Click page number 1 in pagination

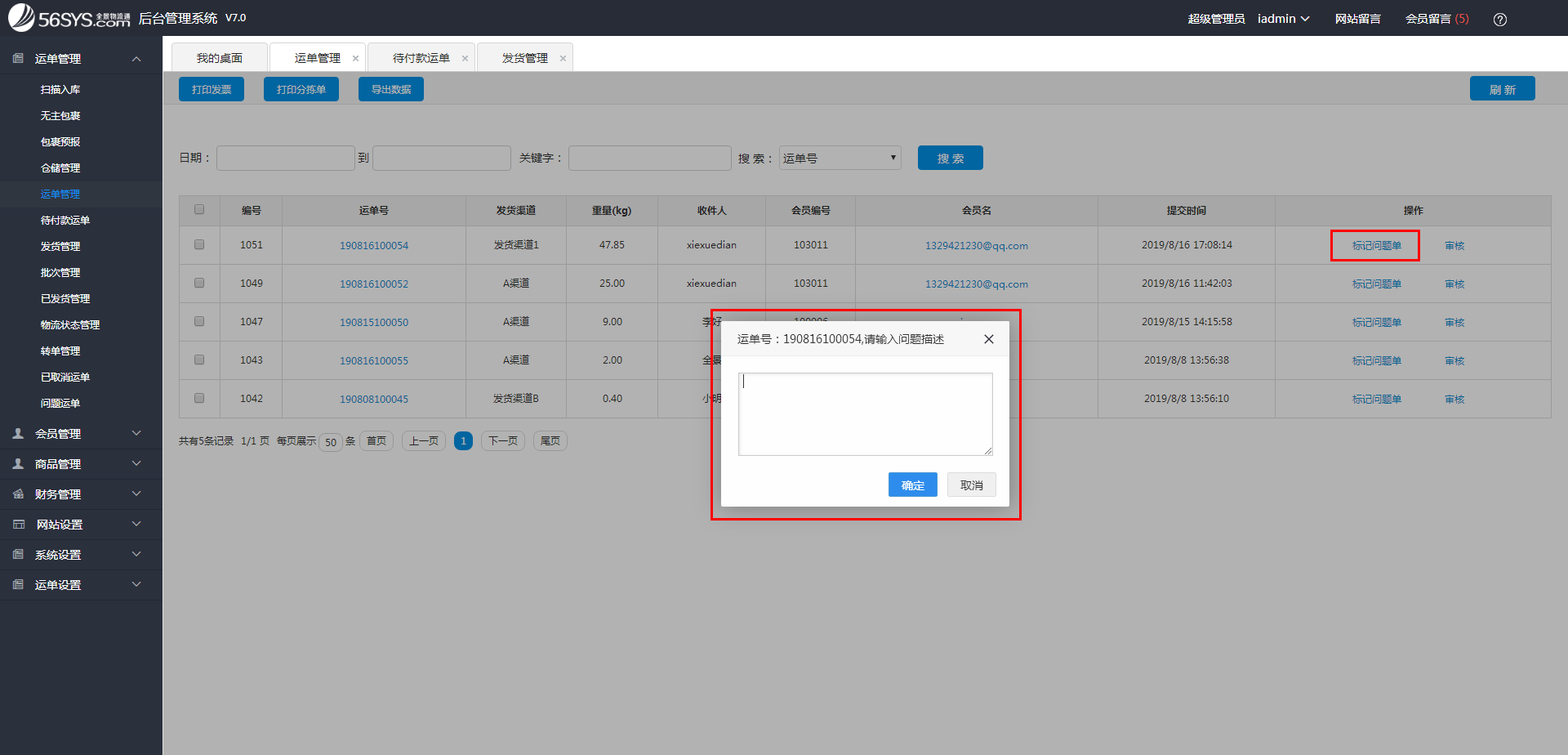463,440
